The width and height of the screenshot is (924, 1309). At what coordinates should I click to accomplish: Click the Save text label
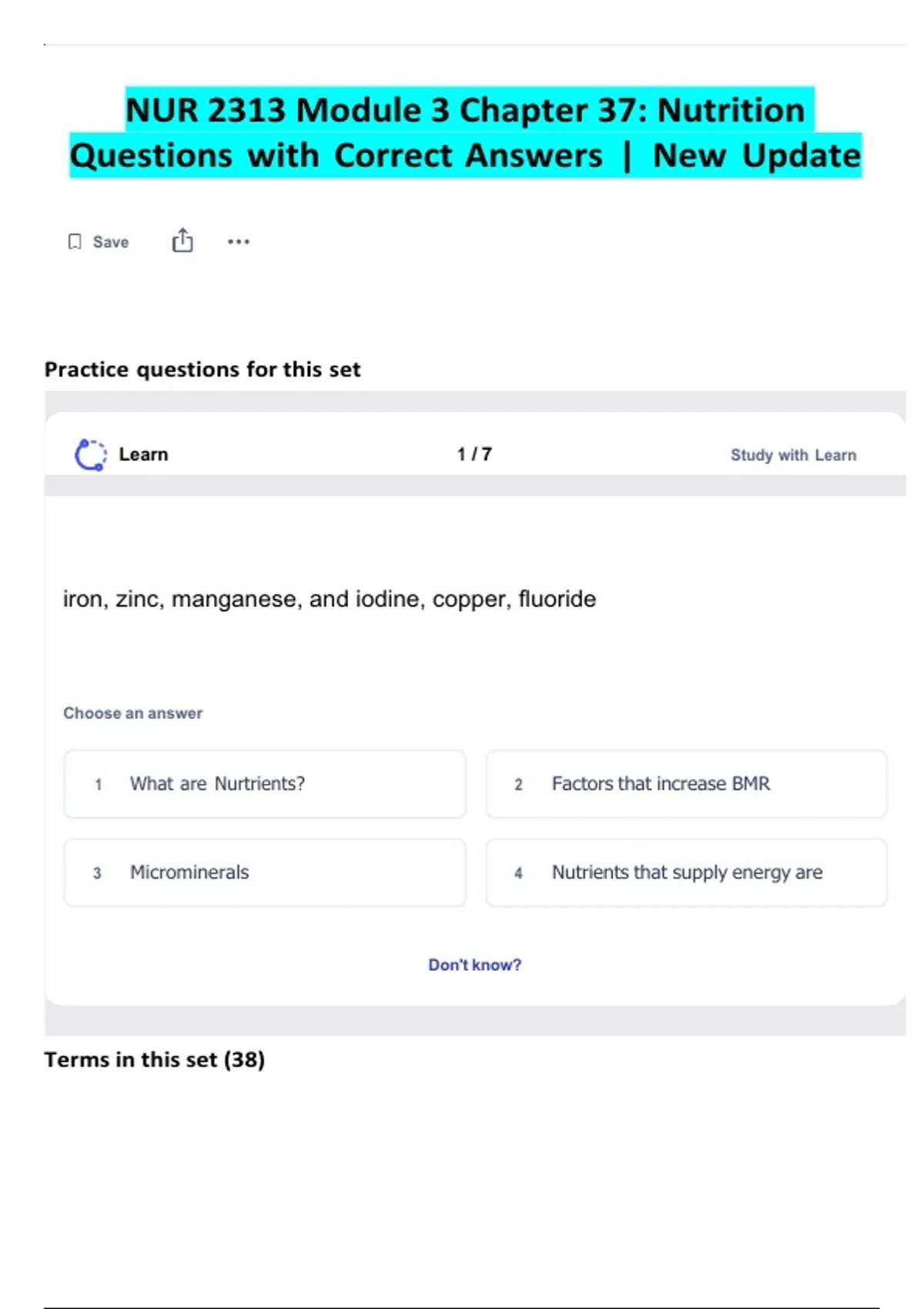pyautogui.click(x=111, y=242)
